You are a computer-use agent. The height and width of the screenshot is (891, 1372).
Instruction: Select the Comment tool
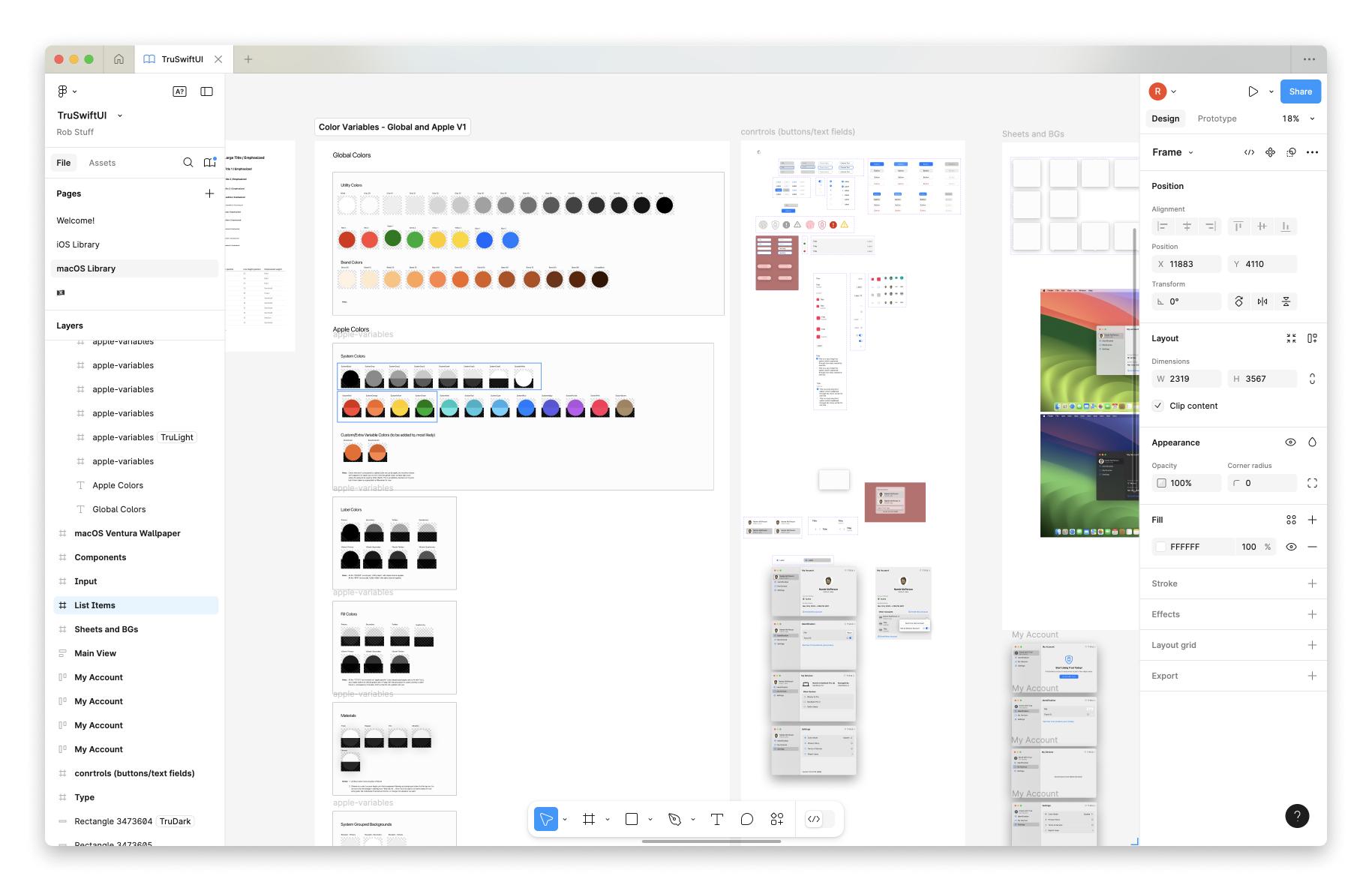pyautogui.click(x=747, y=819)
